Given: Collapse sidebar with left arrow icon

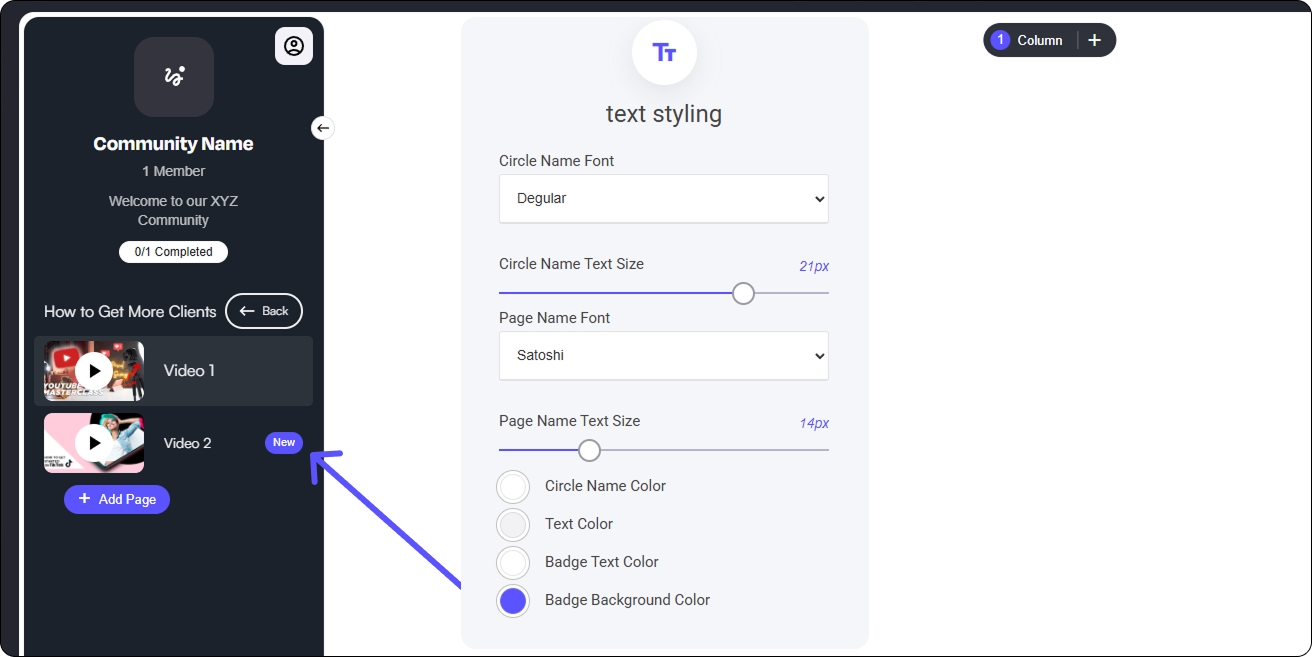Looking at the screenshot, I should pos(322,128).
